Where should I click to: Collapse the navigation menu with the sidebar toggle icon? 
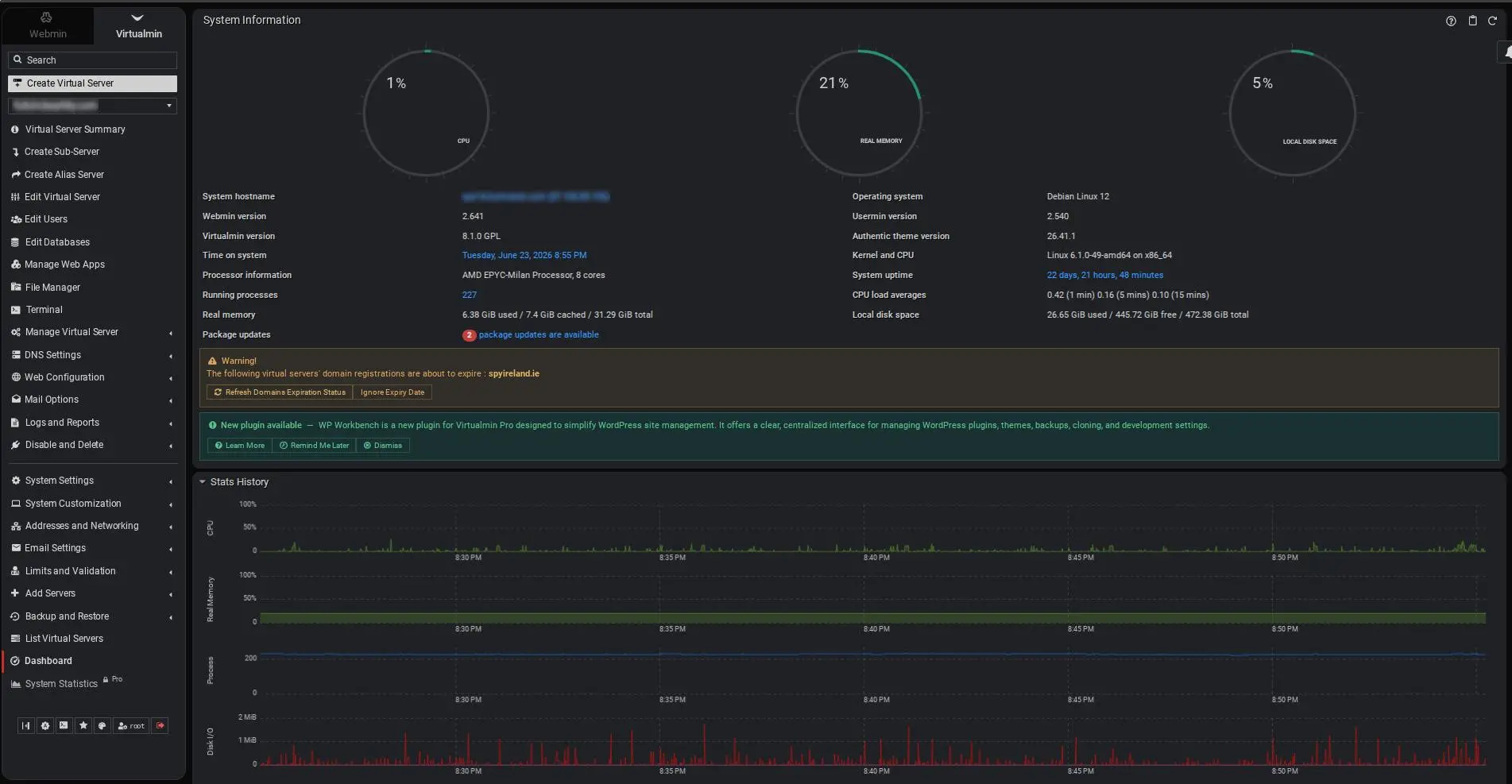[x=26, y=725]
